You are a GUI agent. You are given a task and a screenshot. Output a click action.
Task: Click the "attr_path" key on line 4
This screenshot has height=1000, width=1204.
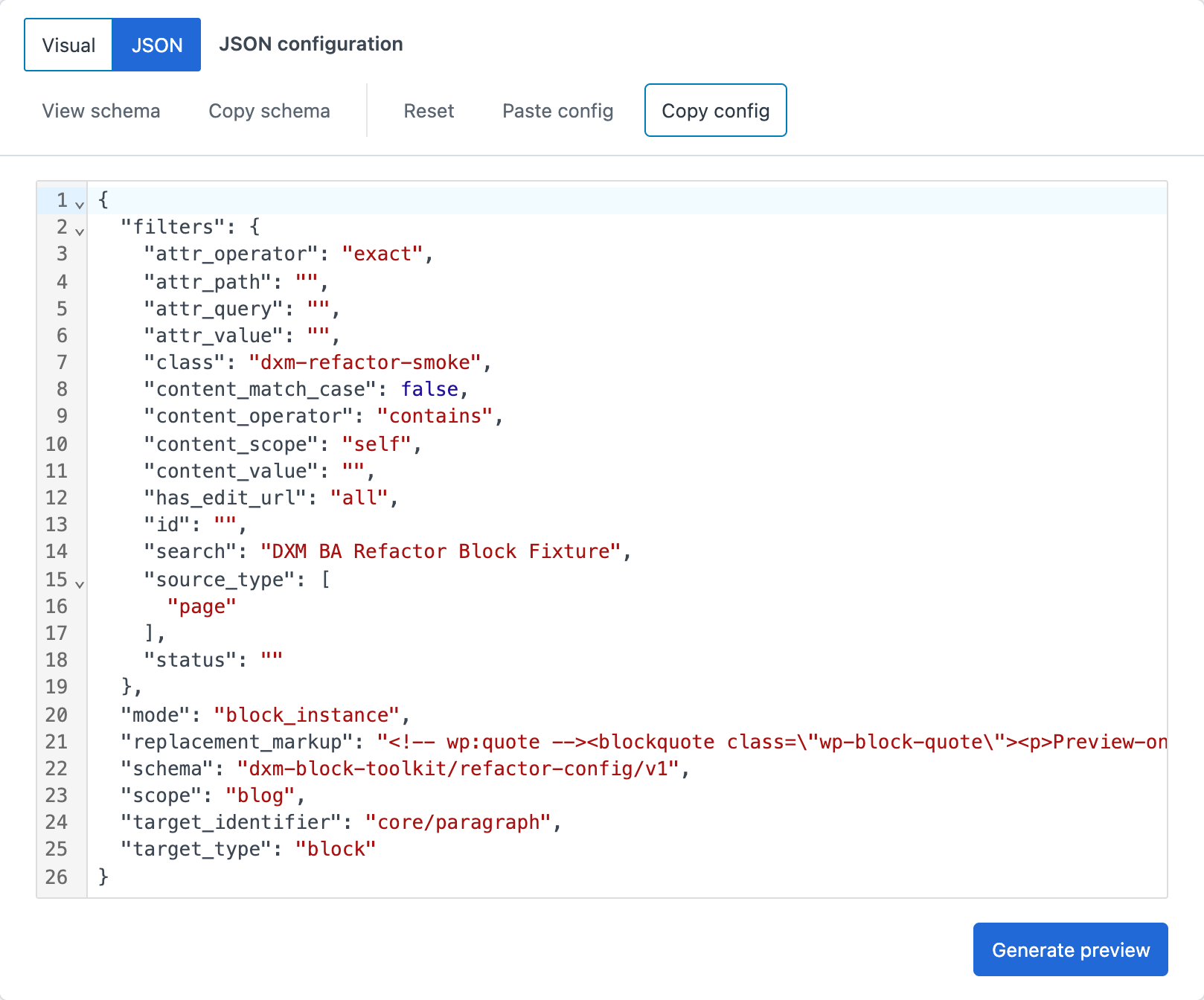tap(208, 282)
